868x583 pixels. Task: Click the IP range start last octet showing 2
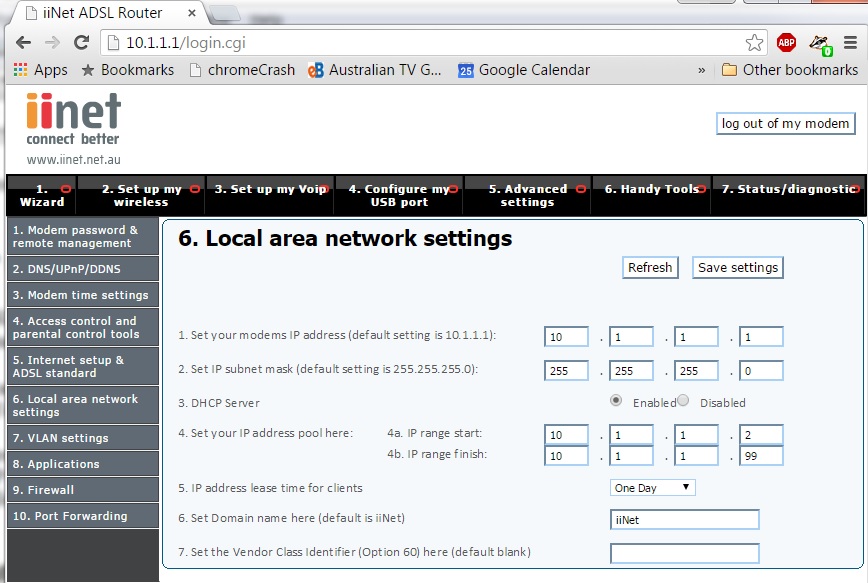[761, 435]
